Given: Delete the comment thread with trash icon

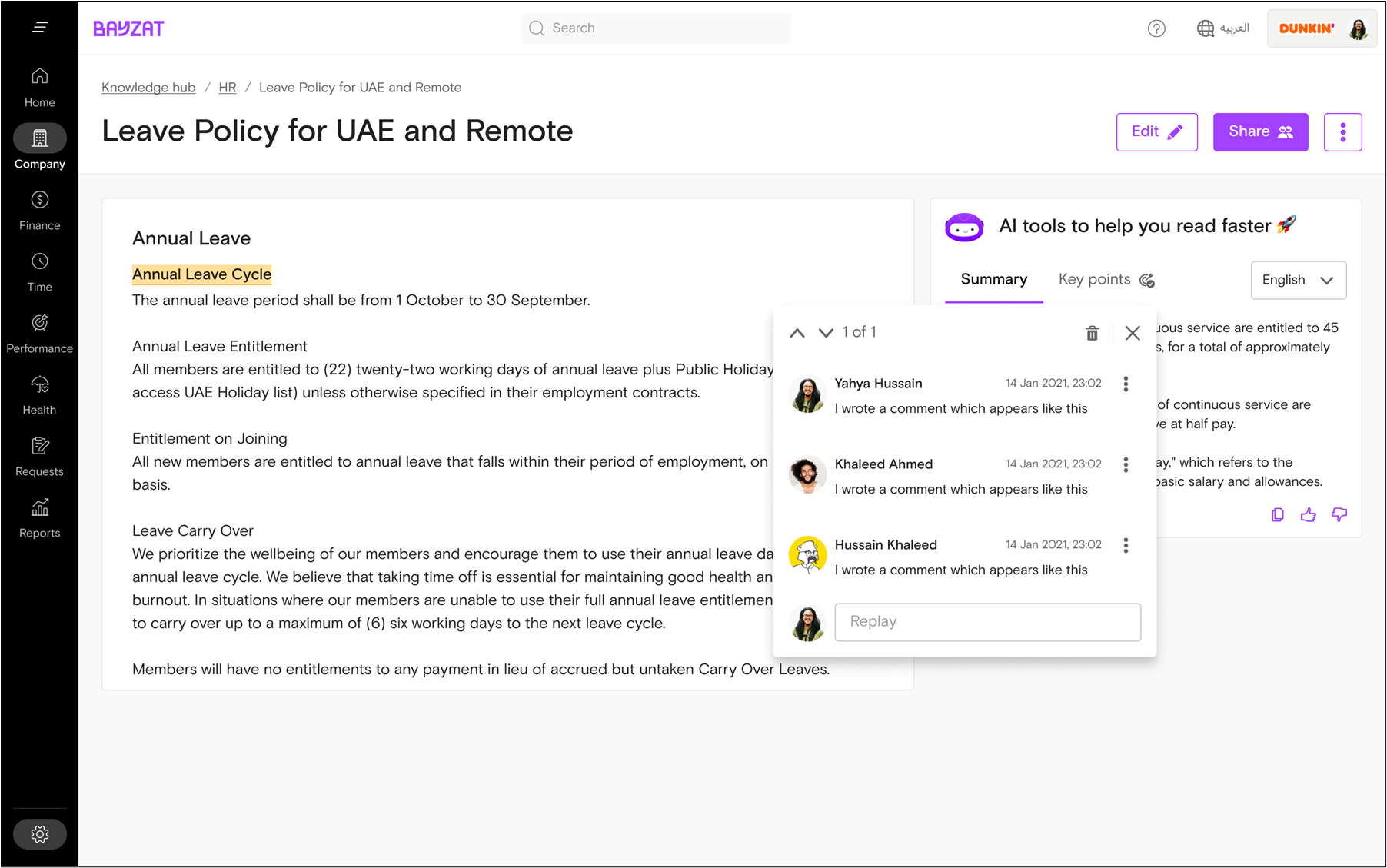Looking at the screenshot, I should point(1092,333).
